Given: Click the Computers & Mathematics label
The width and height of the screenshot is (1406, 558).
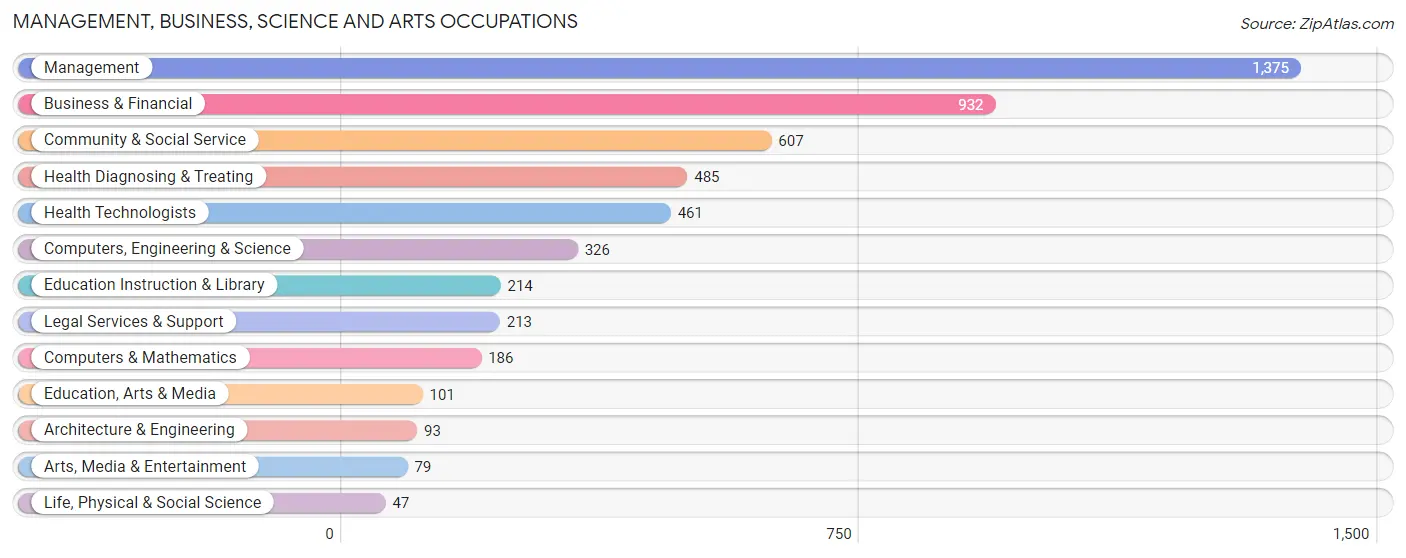Looking at the screenshot, I should [x=140, y=358].
